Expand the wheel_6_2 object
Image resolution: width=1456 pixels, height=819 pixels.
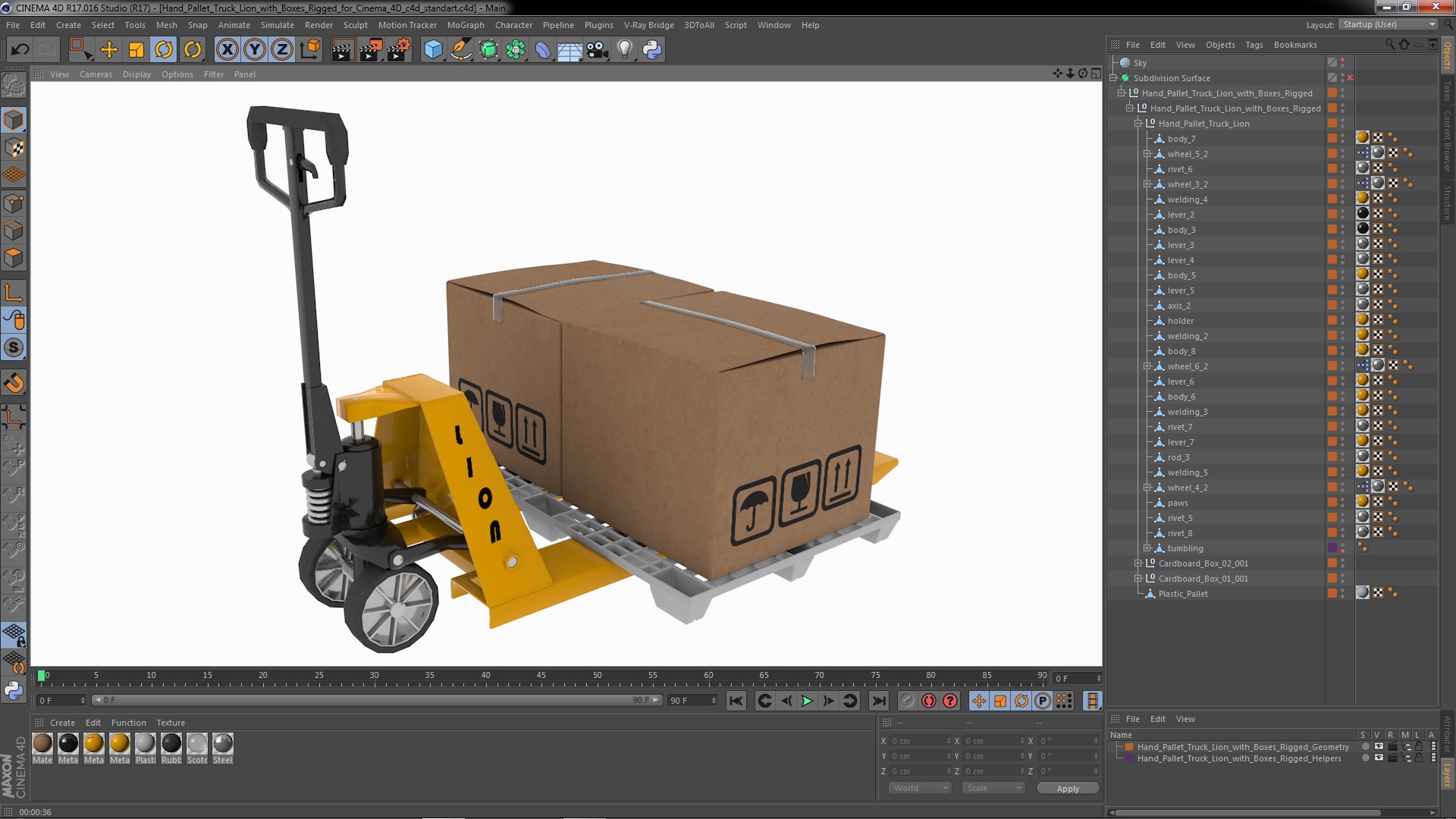(1147, 366)
